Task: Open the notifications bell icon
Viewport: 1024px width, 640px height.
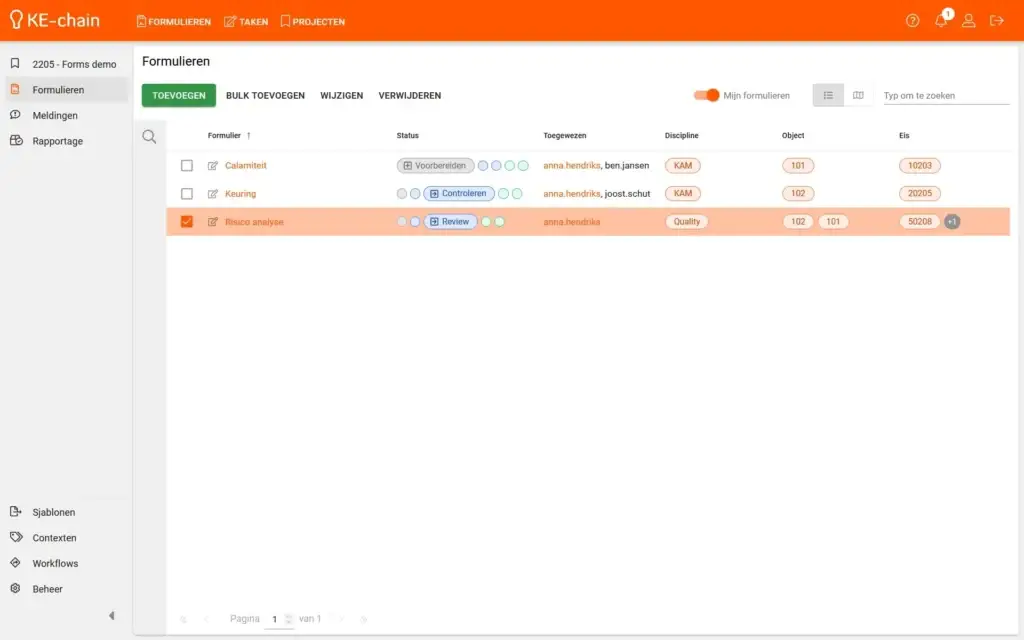Action: [x=940, y=21]
